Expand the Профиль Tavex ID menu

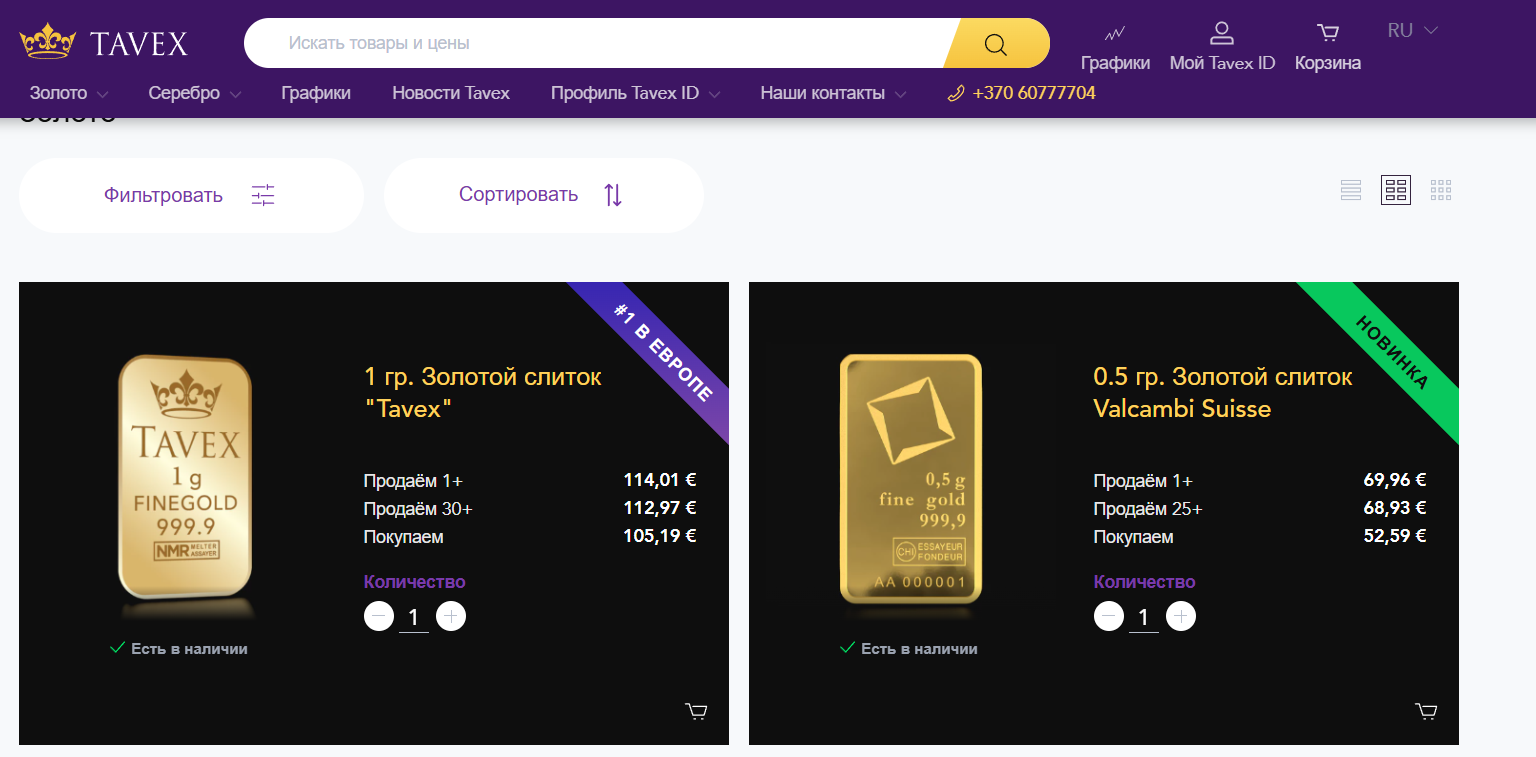point(636,94)
